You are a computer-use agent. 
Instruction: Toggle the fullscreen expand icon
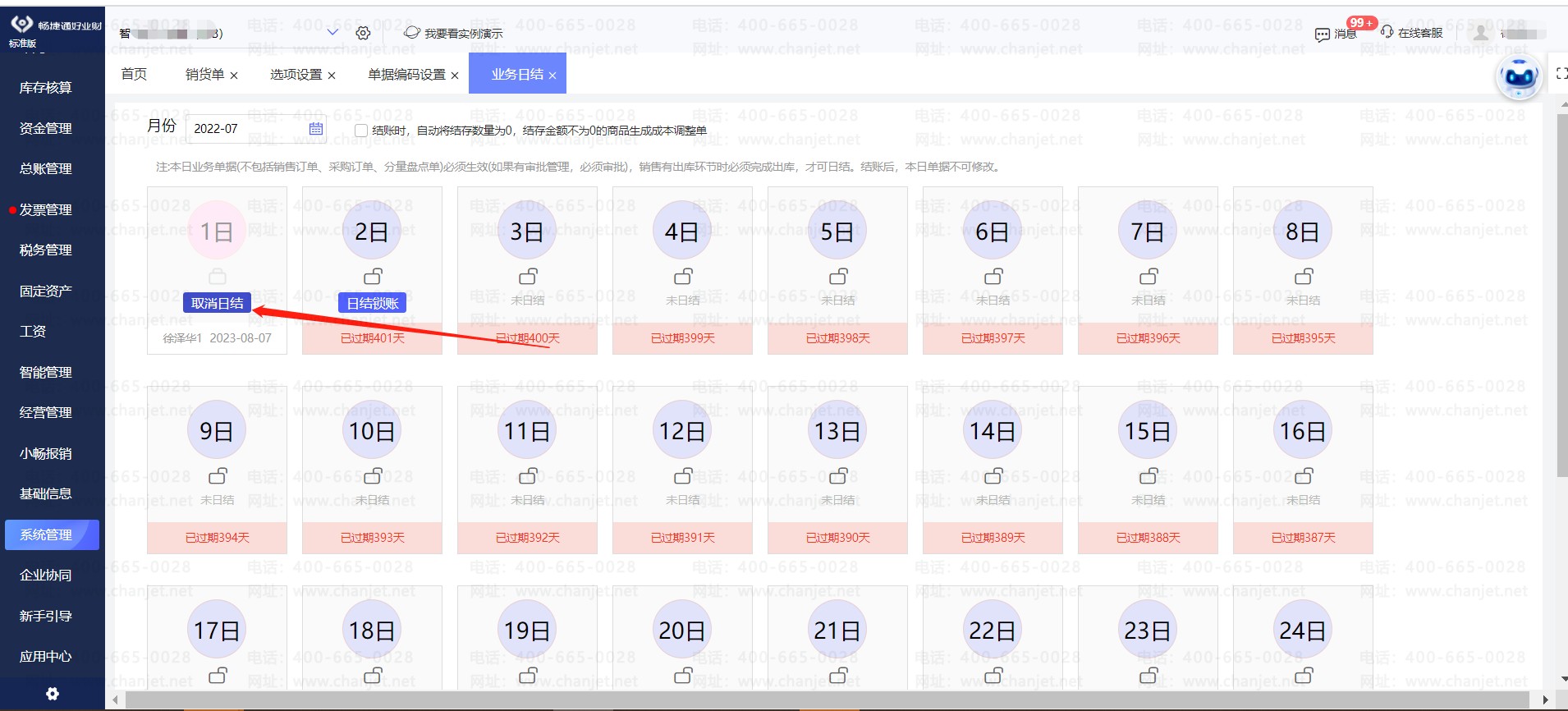pyautogui.click(x=1561, y=74)
